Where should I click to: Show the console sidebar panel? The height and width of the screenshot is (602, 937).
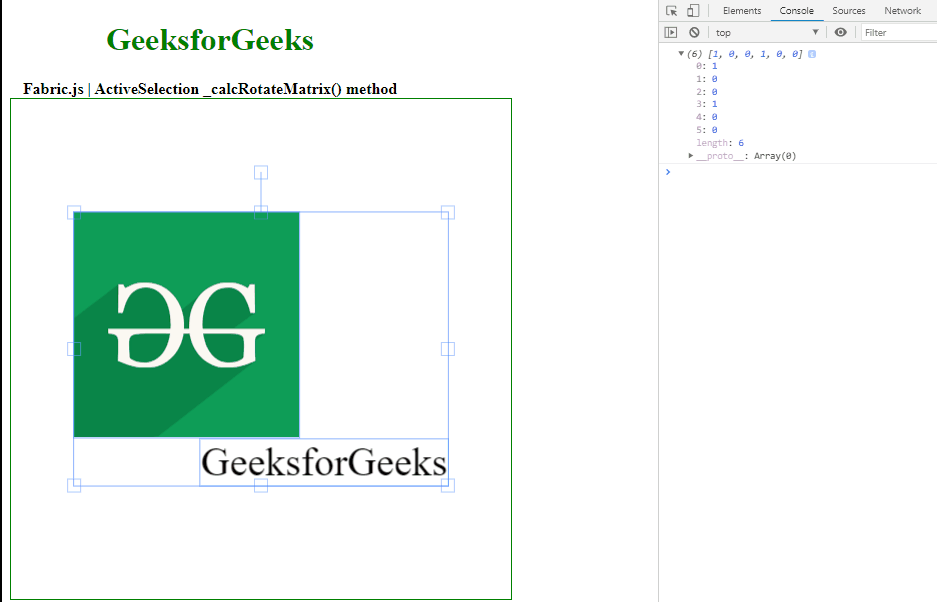click(669, 32)
